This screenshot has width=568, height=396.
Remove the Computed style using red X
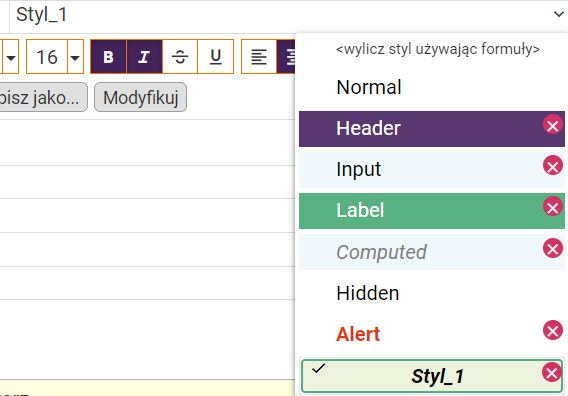click(552, 248)
